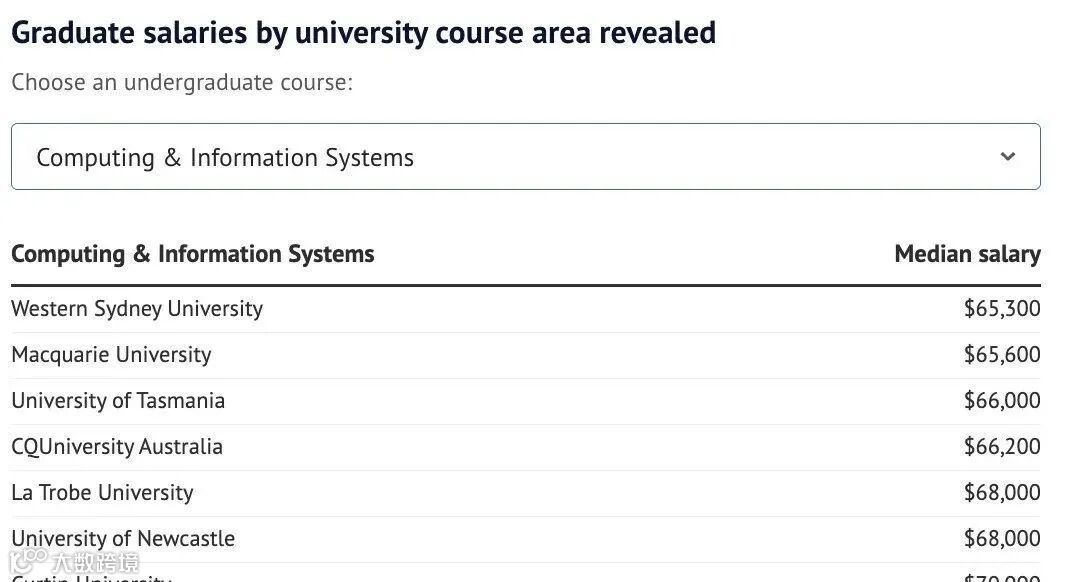The width and height of the screenshot is (1070, 582).
Task: Click La Trobe's $68,000 salary value
Action: (x=1002, y=492)
